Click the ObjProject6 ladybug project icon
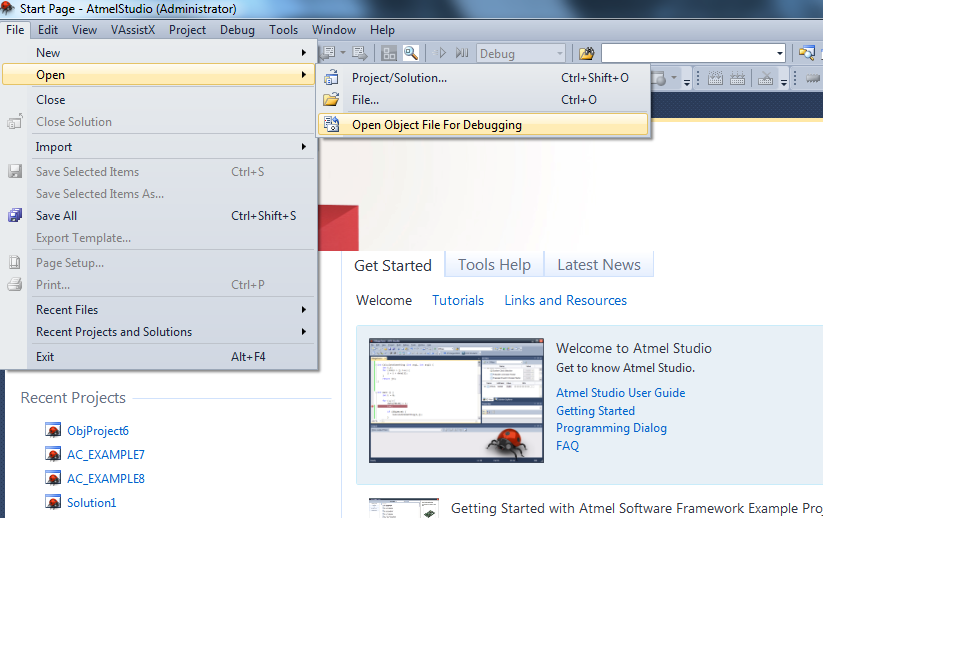Screen dimensions: 962x660 (53, 430)
